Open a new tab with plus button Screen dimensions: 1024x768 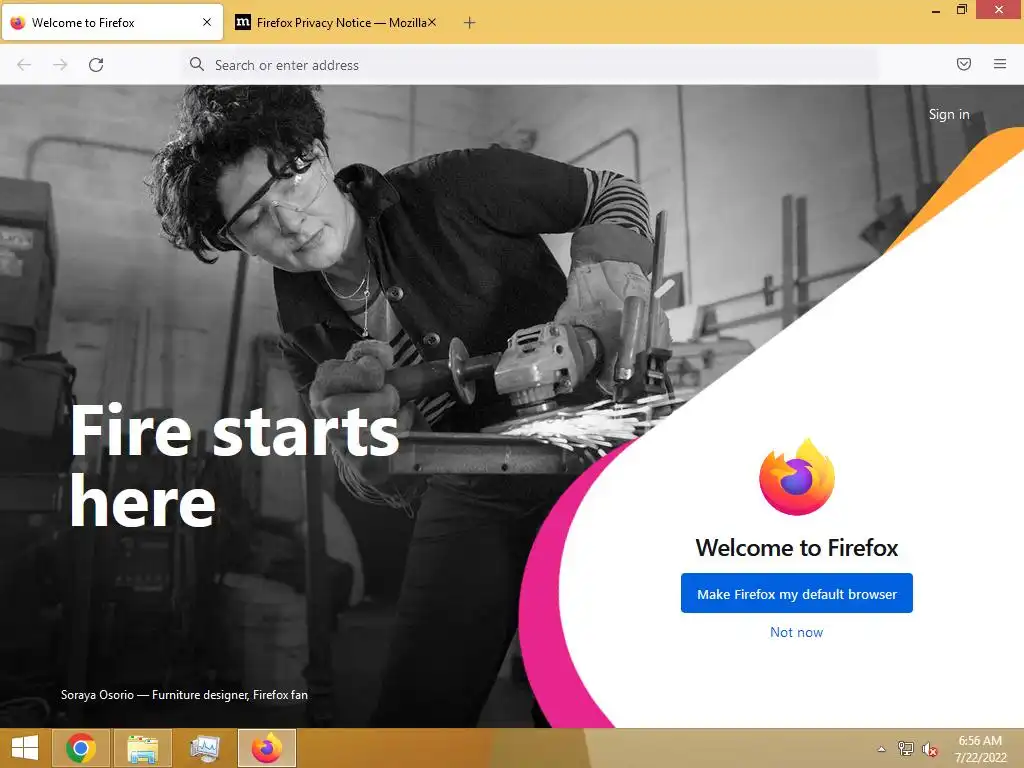(469, 23)
